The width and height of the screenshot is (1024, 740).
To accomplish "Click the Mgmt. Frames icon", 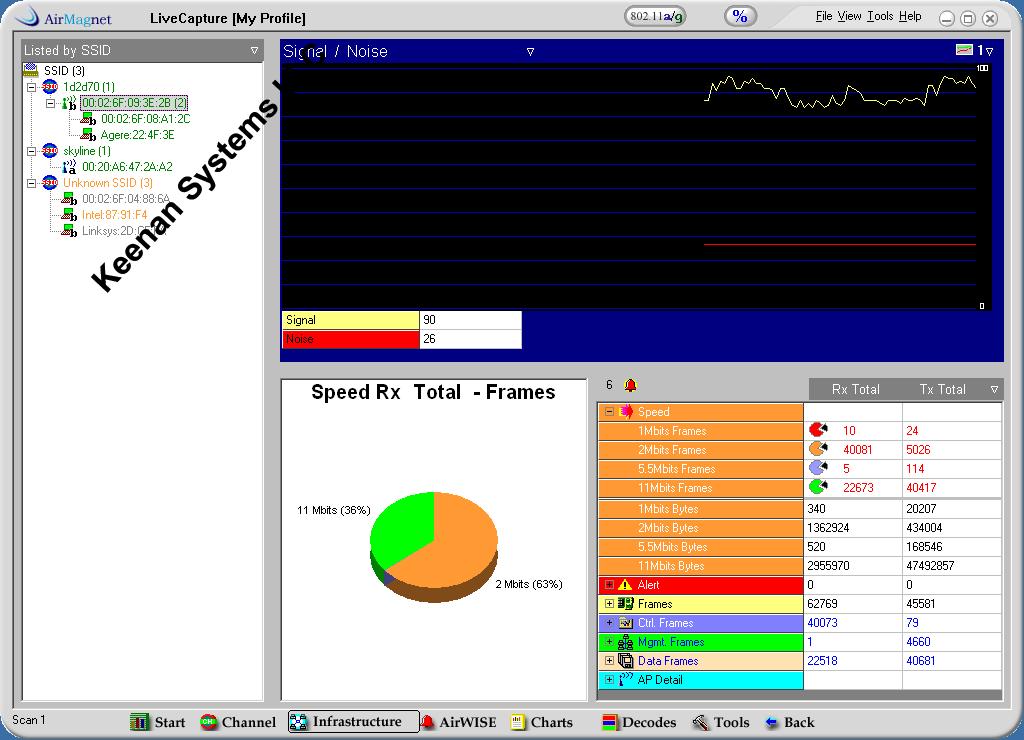I will pos(626,641).
